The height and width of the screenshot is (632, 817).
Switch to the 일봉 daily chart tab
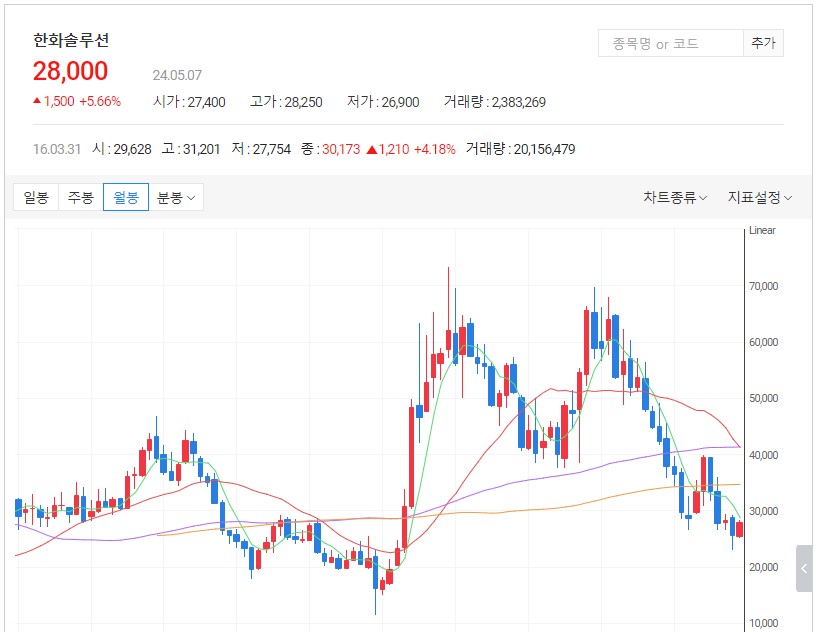[36, 197]
